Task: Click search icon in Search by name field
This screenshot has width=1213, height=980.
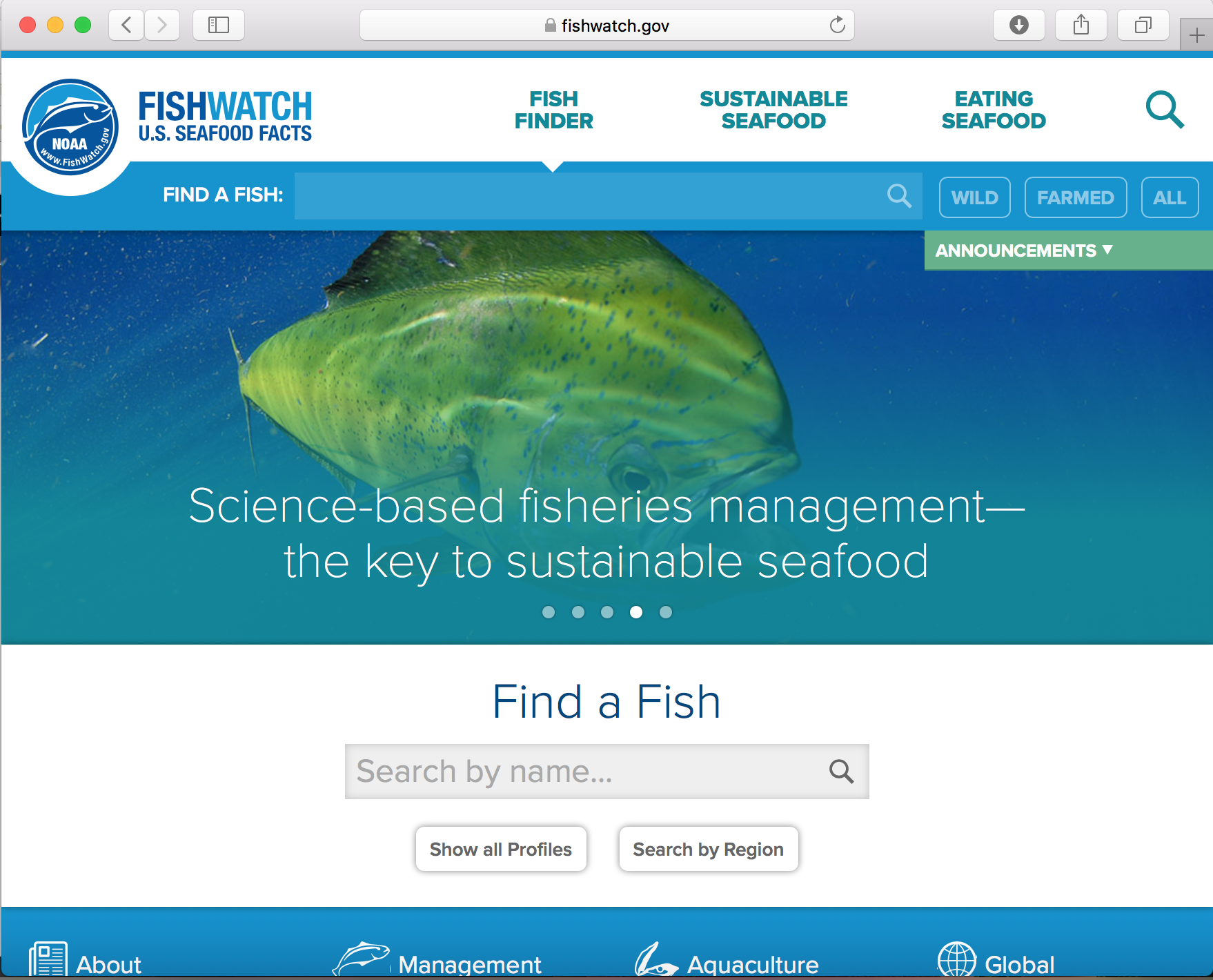Action: 841,771
